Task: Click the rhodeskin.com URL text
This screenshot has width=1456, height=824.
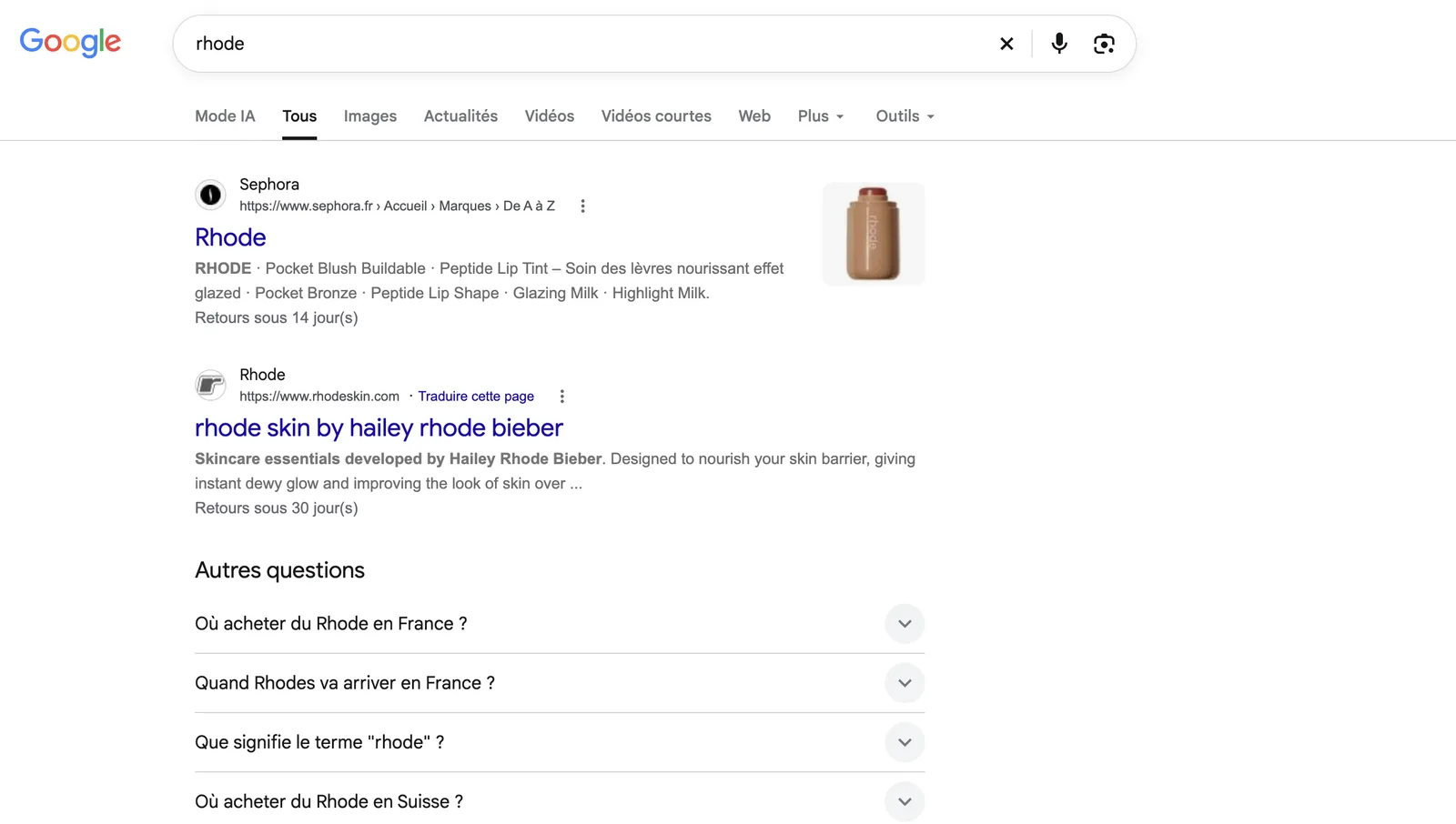Action: pyautogui.click(x=319, y=397)
